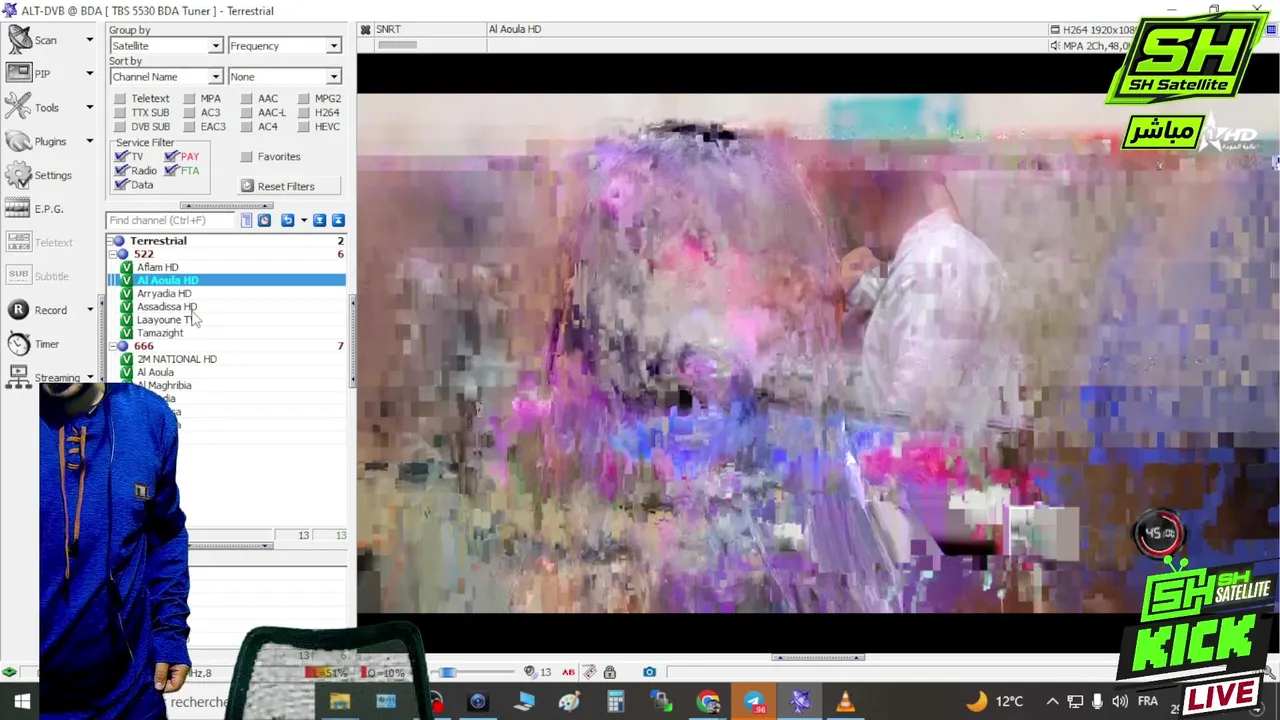Image resolution: width=1280 pixels, height=720 pixels.
Task: Open the PIP picture-in-picture option
Action: click(x=48, y=73)
